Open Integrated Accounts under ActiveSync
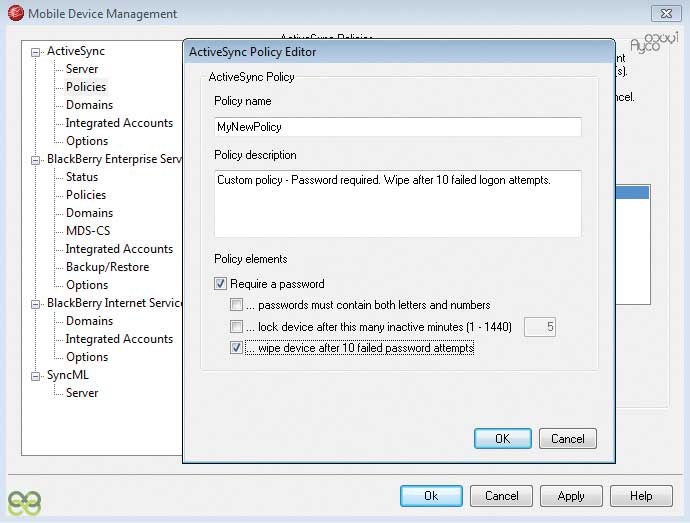 click(x=119, y=123)
